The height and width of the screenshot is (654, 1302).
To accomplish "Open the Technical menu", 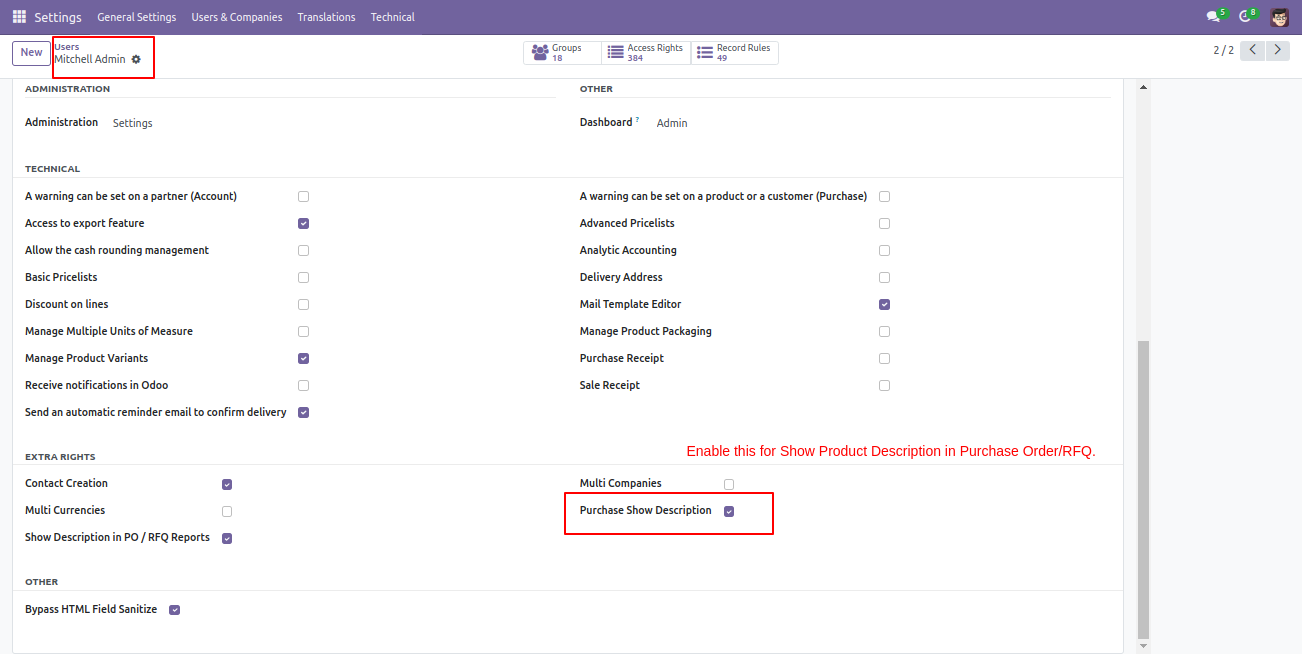I will 392,17.
